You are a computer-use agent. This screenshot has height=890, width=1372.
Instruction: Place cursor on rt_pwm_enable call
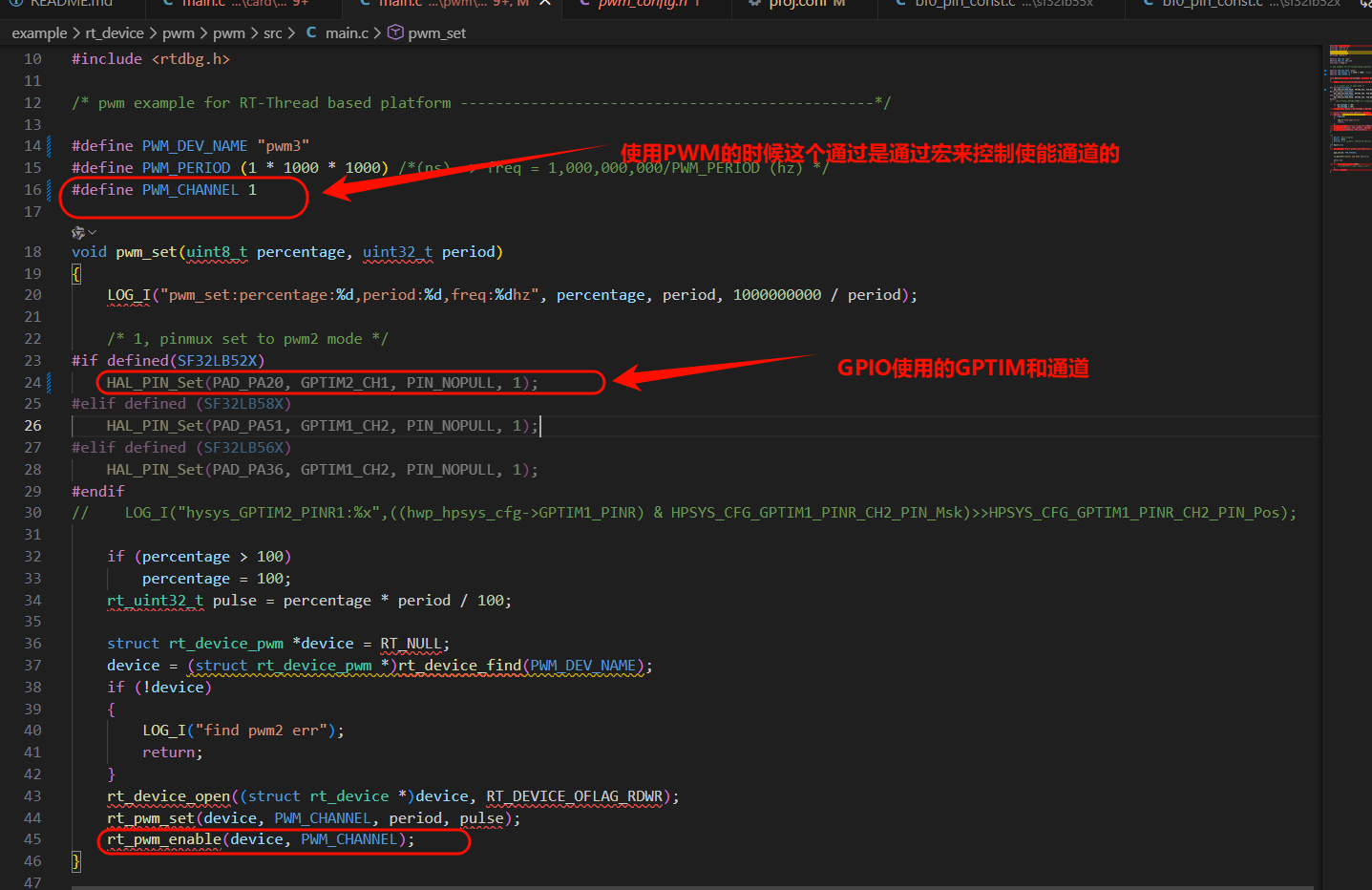(167, 839)
